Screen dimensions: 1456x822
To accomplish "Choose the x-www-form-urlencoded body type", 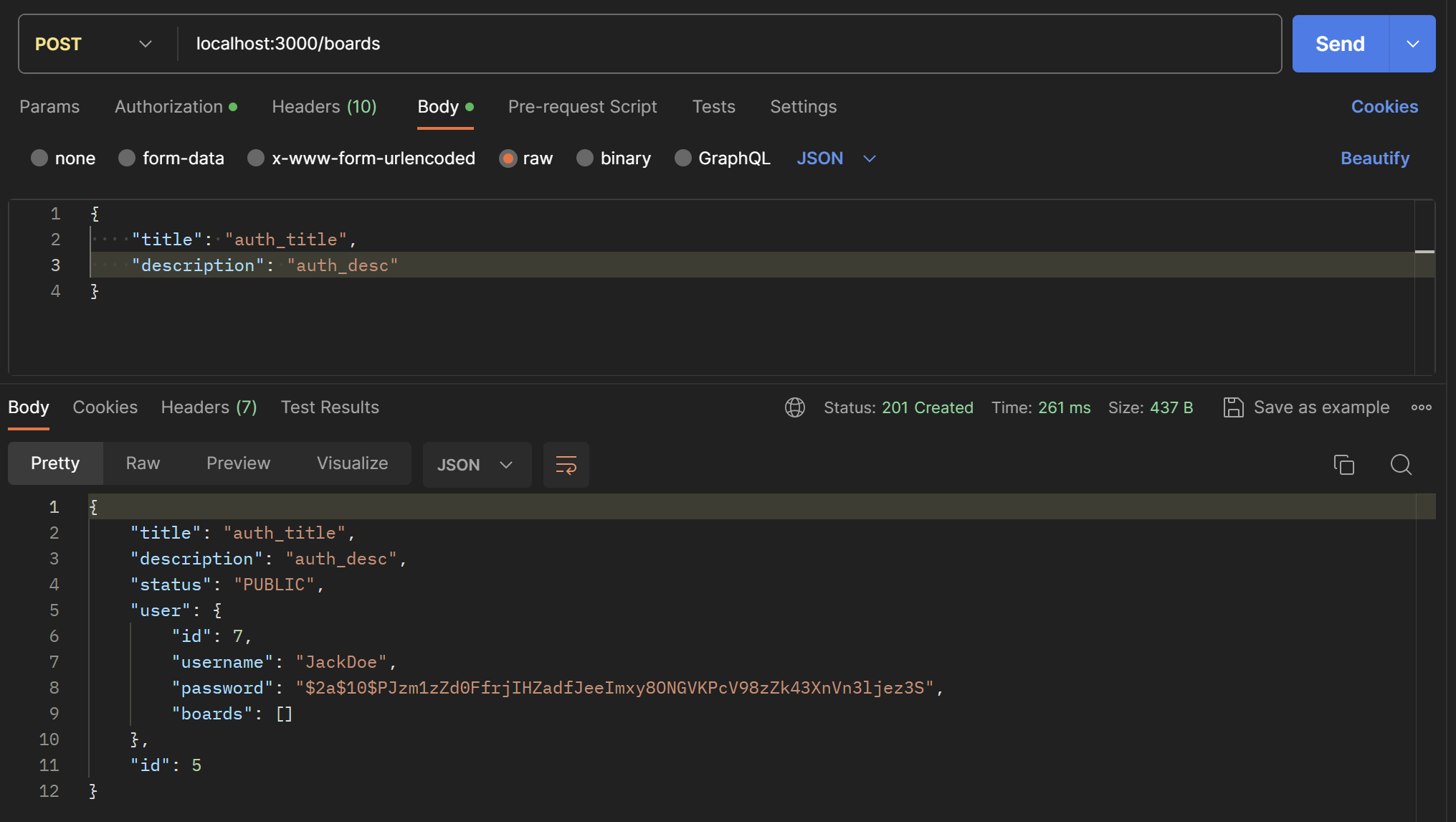I will 256,159.
